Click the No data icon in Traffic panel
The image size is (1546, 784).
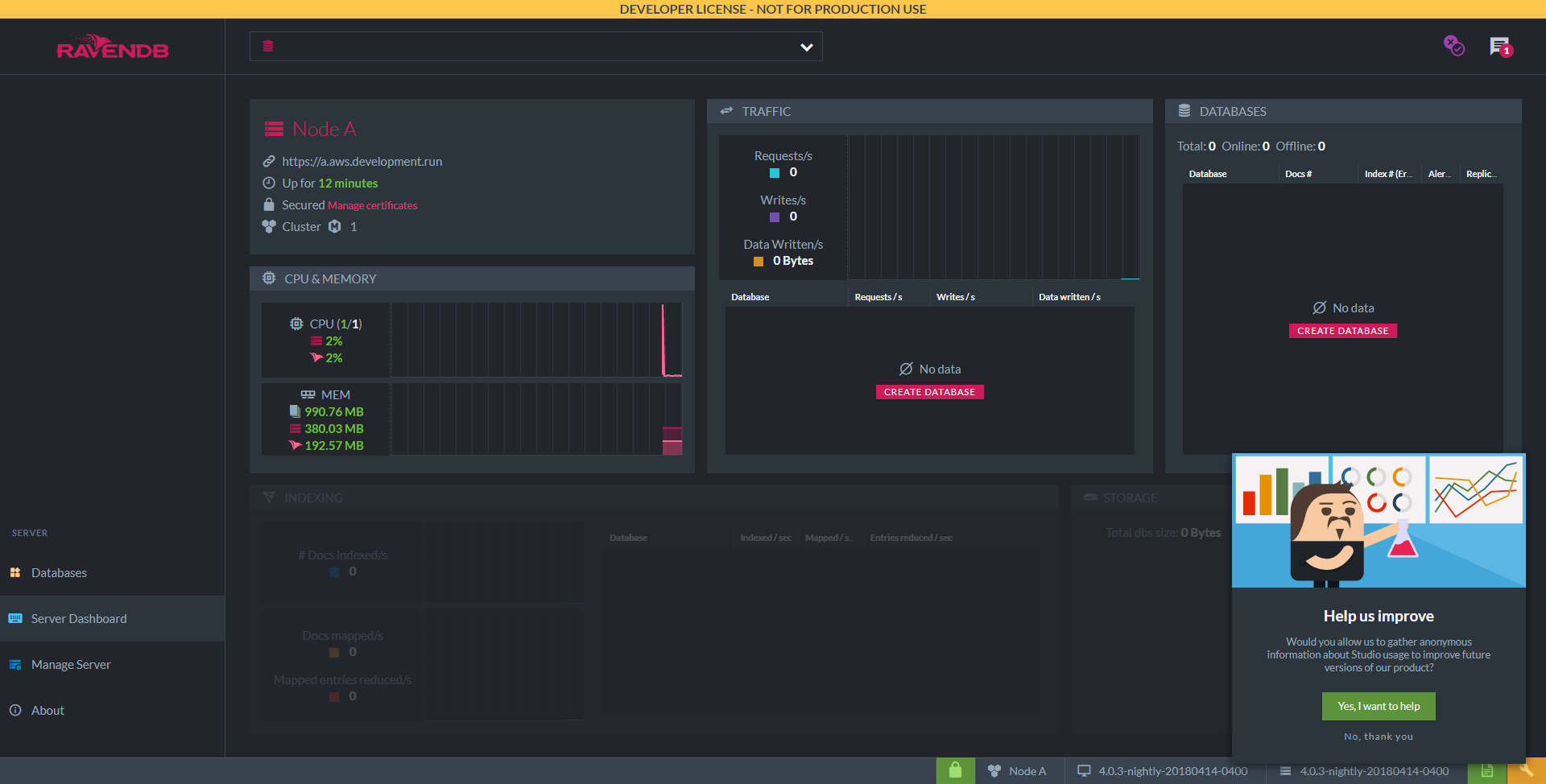[x=906, y=369]
